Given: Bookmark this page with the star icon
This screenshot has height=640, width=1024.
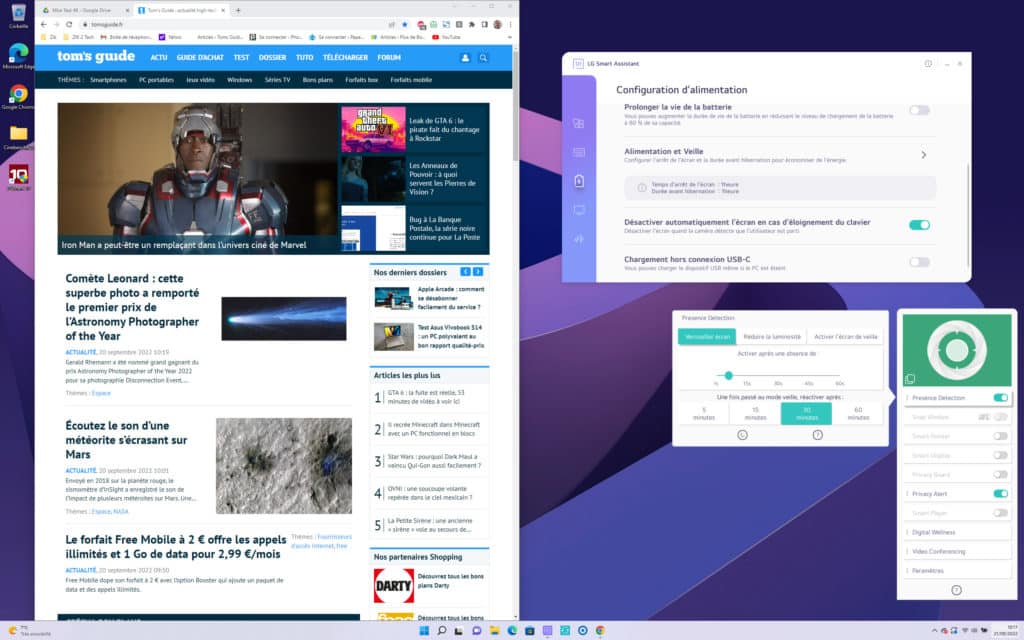Looking at the screenshot, I should click(404, 24).
